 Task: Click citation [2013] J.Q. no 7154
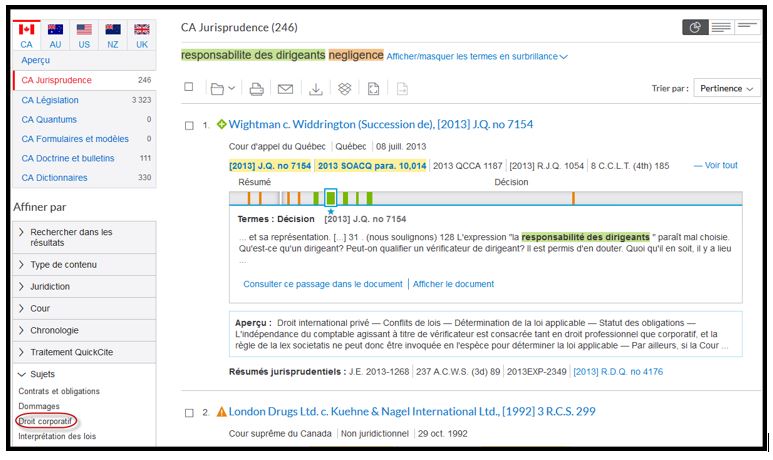(270, 166)
